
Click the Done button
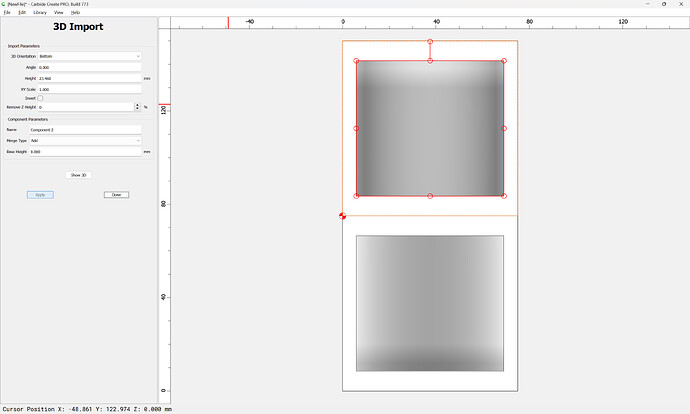pos(116,194)
